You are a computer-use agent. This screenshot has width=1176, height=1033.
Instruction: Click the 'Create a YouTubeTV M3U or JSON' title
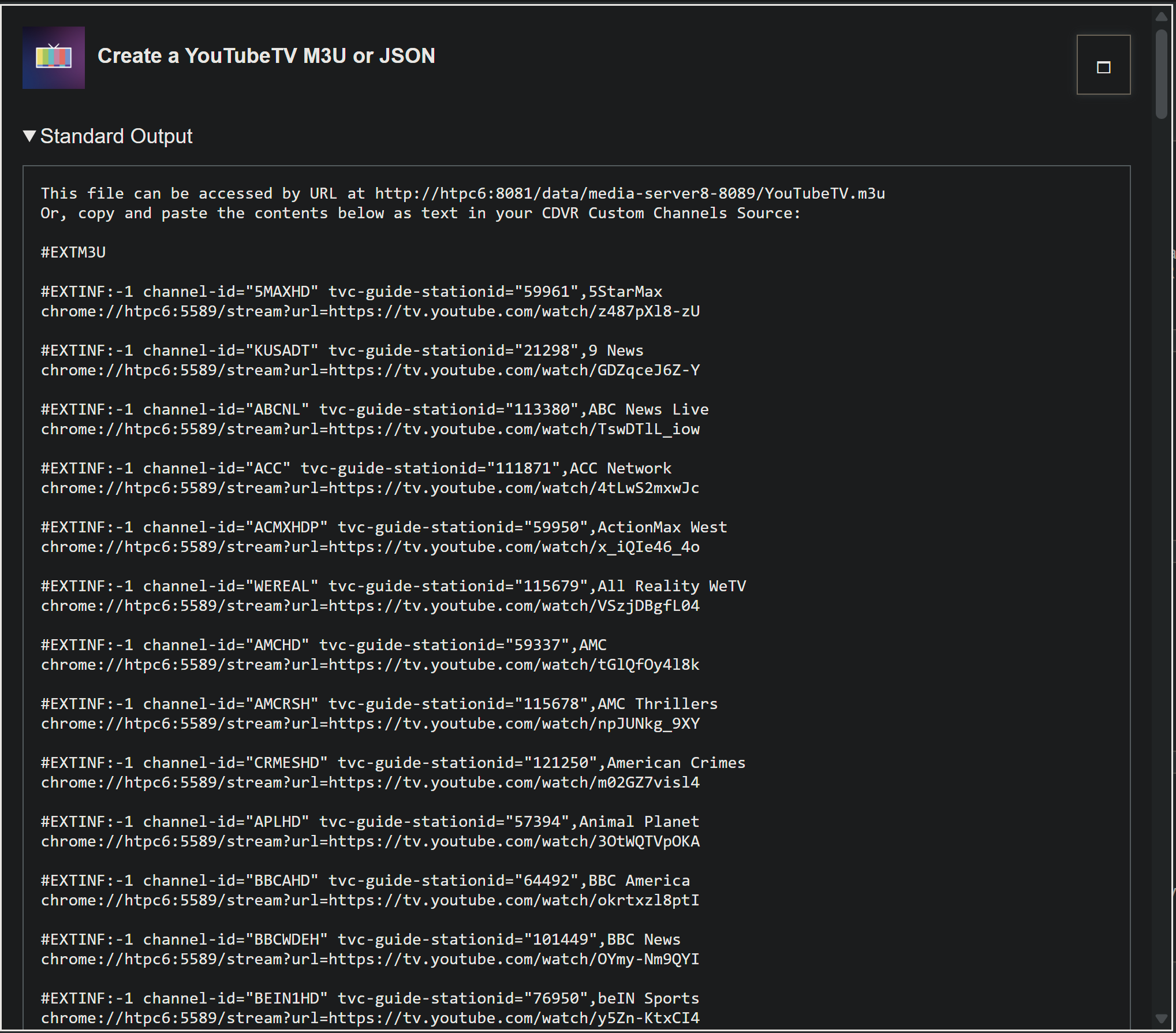coord(266,56)
